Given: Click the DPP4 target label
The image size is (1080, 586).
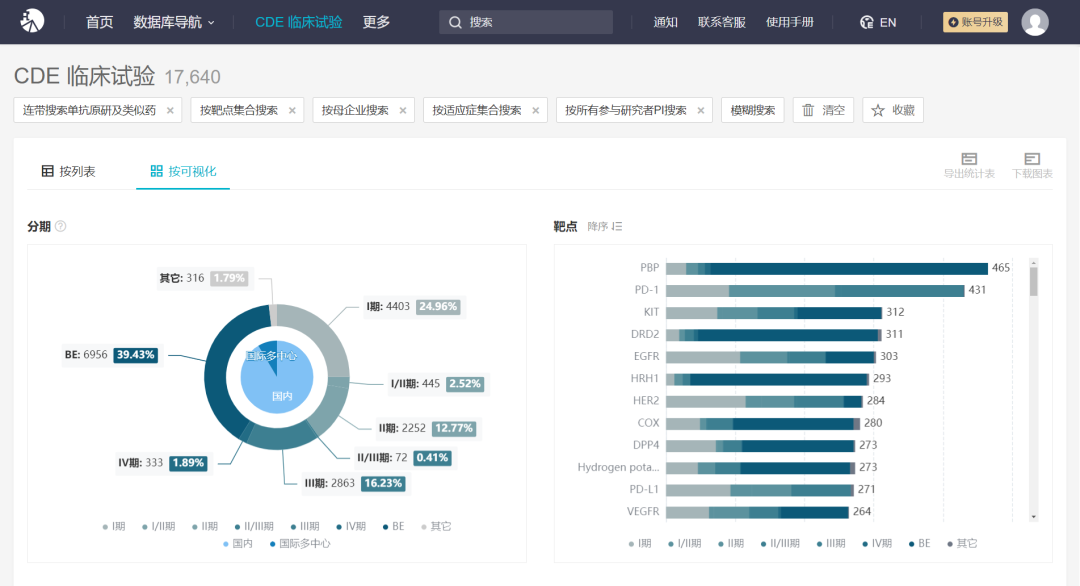Looking at the screenshot, I should pyautogui.click(x=646, y=446).
